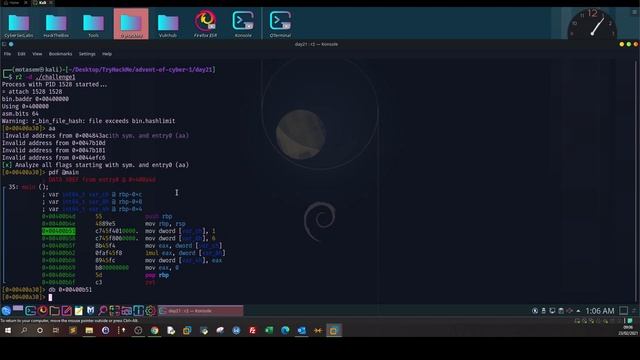Open text editor from Kali panel
This screenshot has width=640, height=360.
pos(67,311)
